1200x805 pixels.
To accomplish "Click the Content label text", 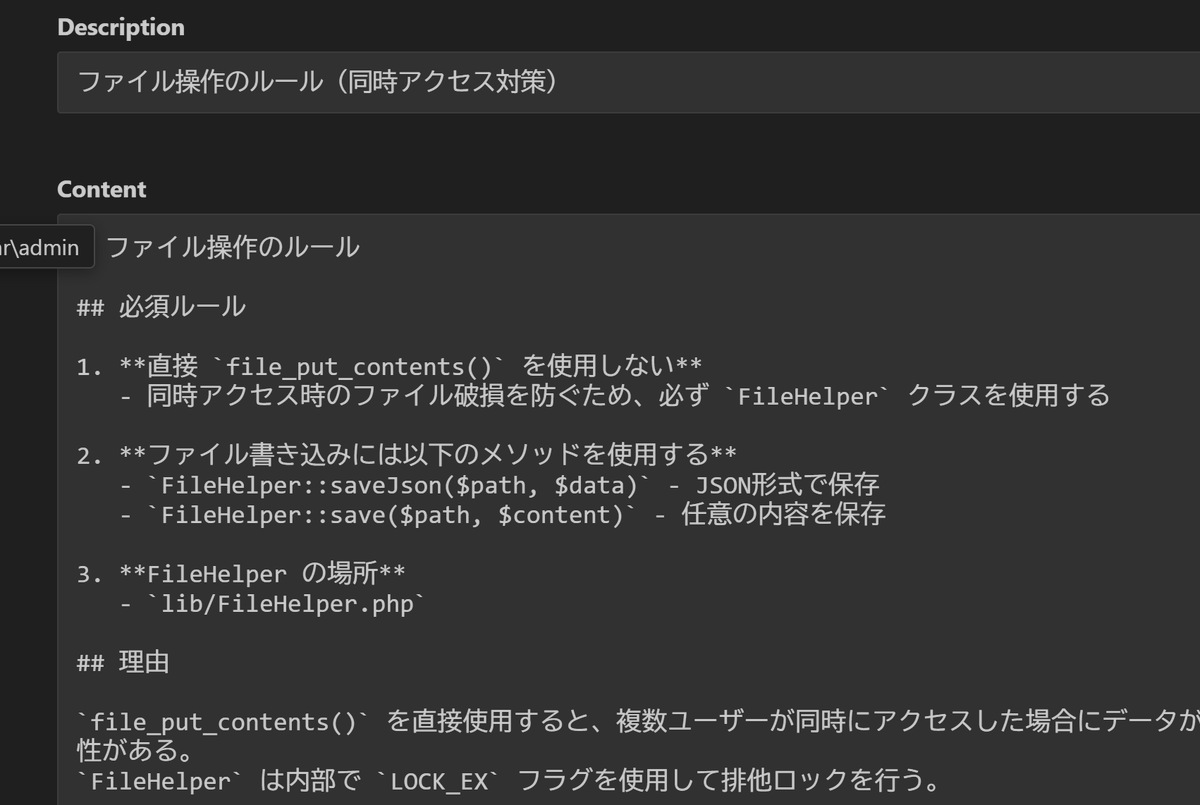I will [x=102, y=189].
